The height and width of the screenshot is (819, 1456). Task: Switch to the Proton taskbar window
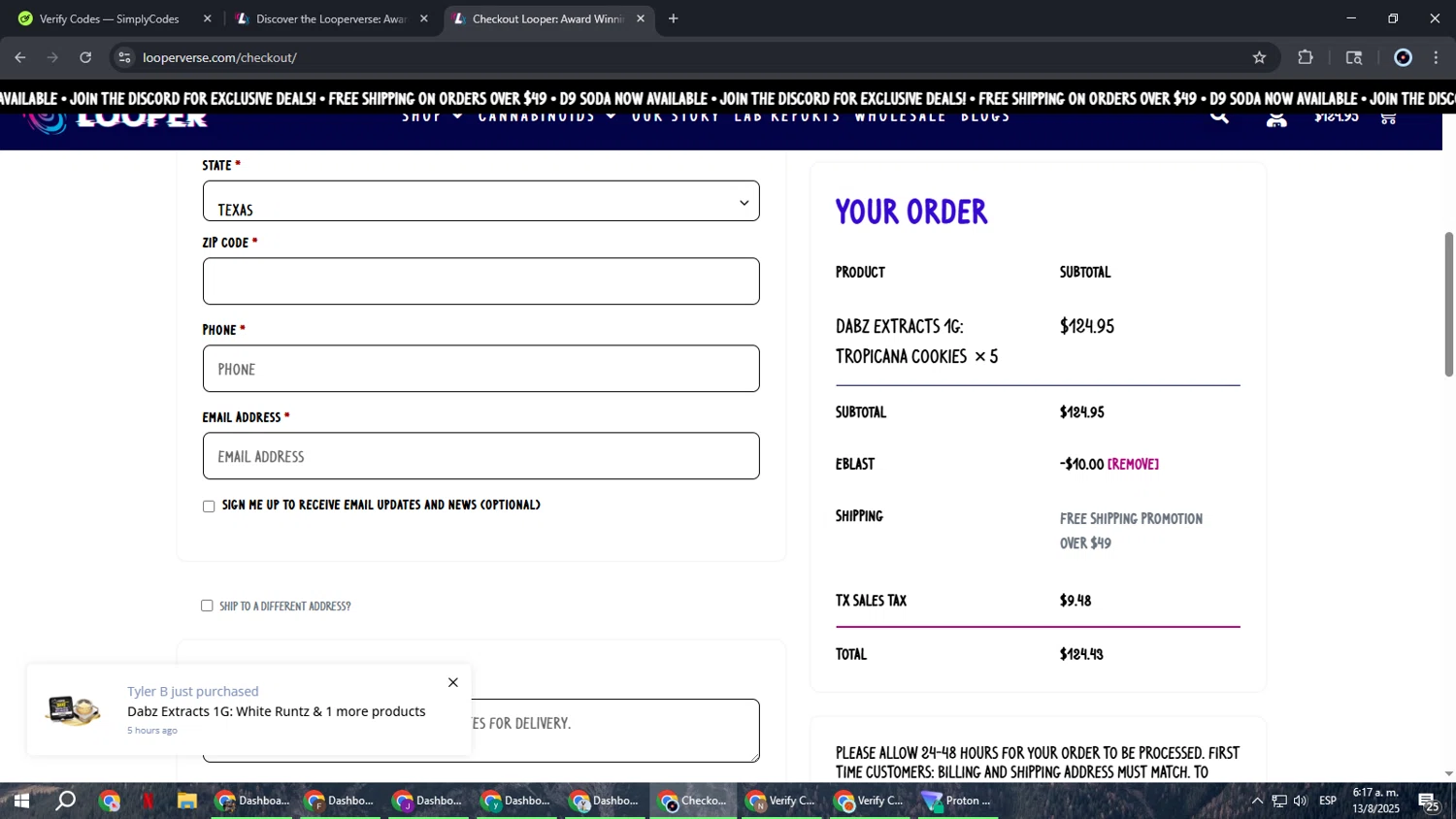956,801
